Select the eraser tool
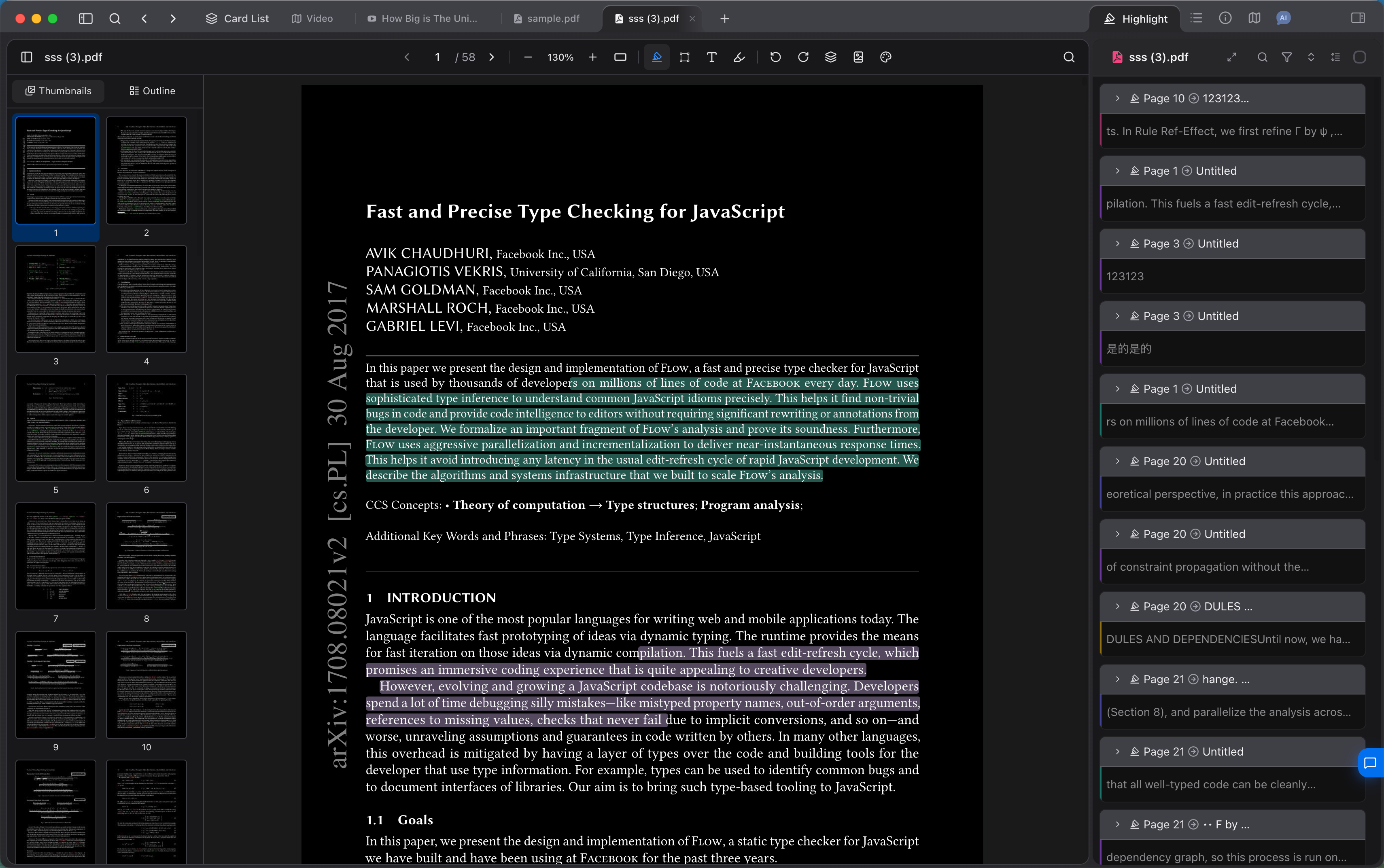 740,57
